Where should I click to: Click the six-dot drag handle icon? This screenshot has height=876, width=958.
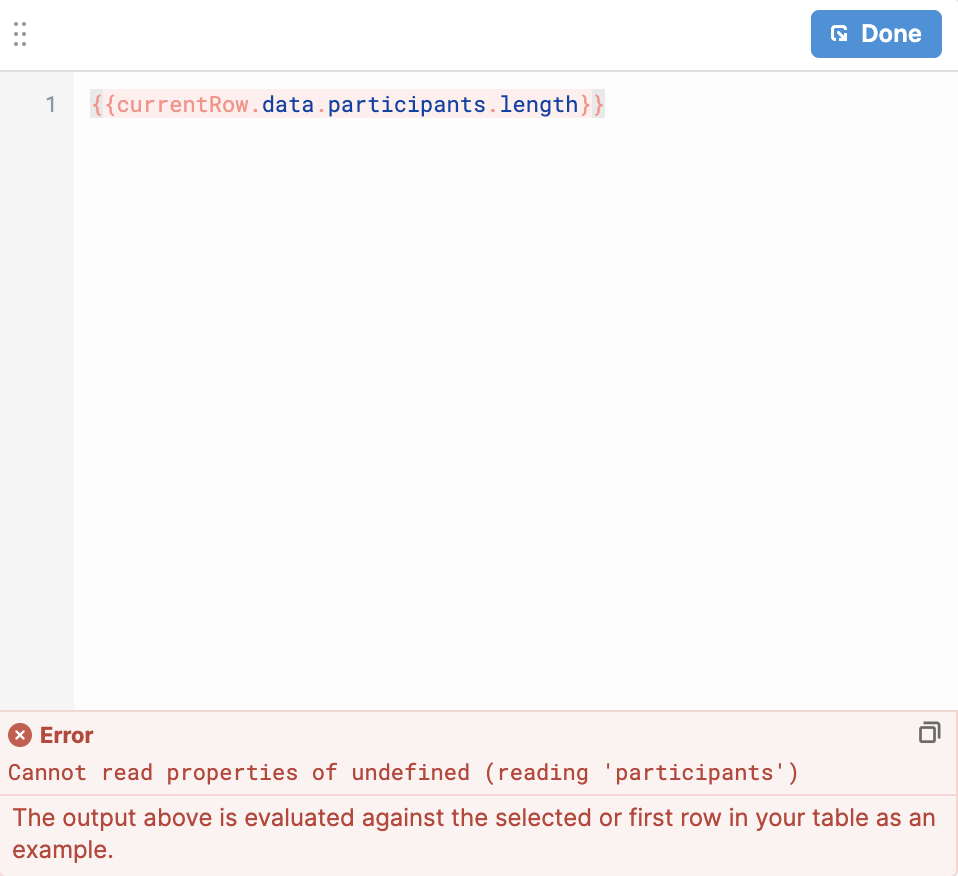point(20,33)
